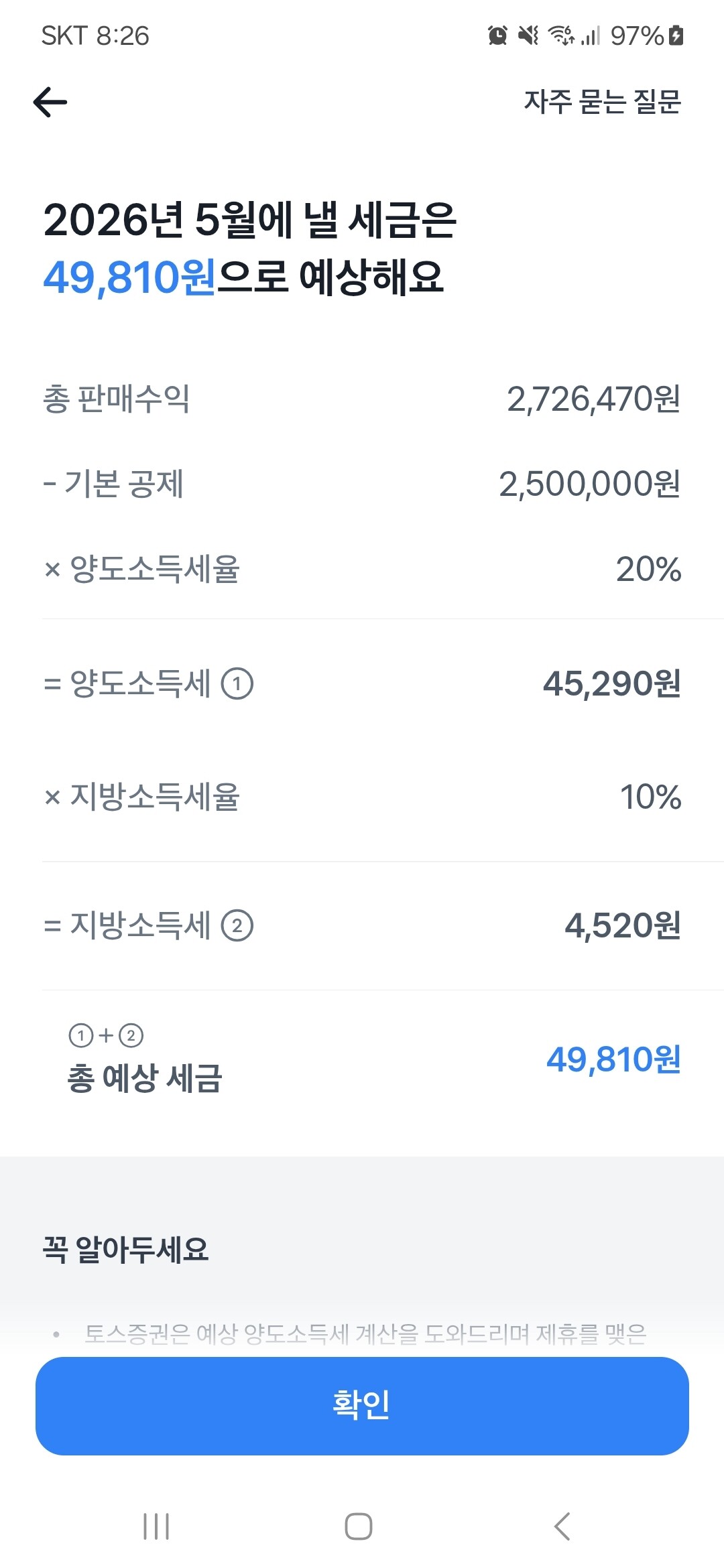Tap the mute vibrate status icon
This screenshot has height=1568, width=724.
point(528,36)
